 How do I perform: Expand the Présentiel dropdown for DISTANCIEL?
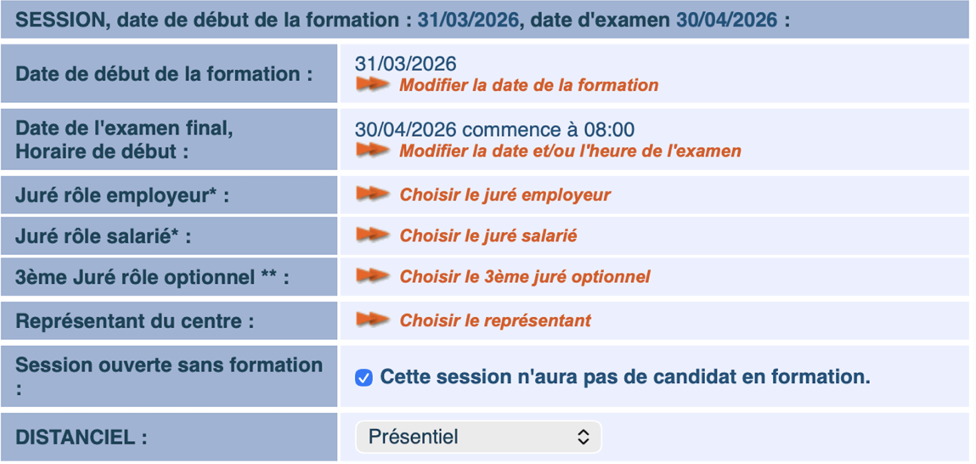tap(478, 437)
